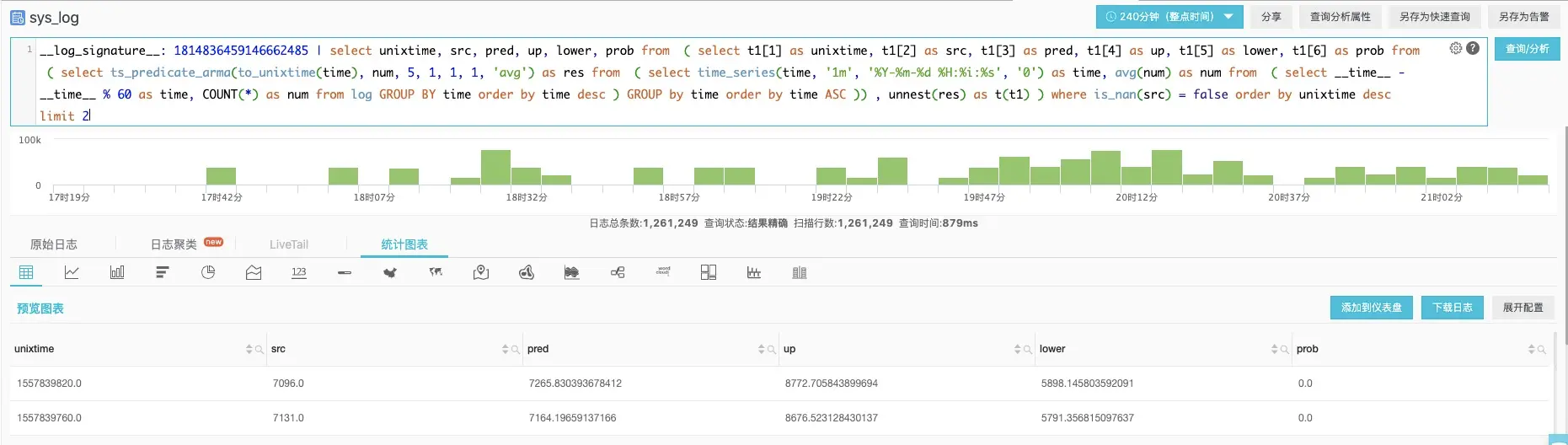The width and height of the screenshot is (1568, 445).
Task: Run query with 查询/分析 button
Action: click(1528, 49)
